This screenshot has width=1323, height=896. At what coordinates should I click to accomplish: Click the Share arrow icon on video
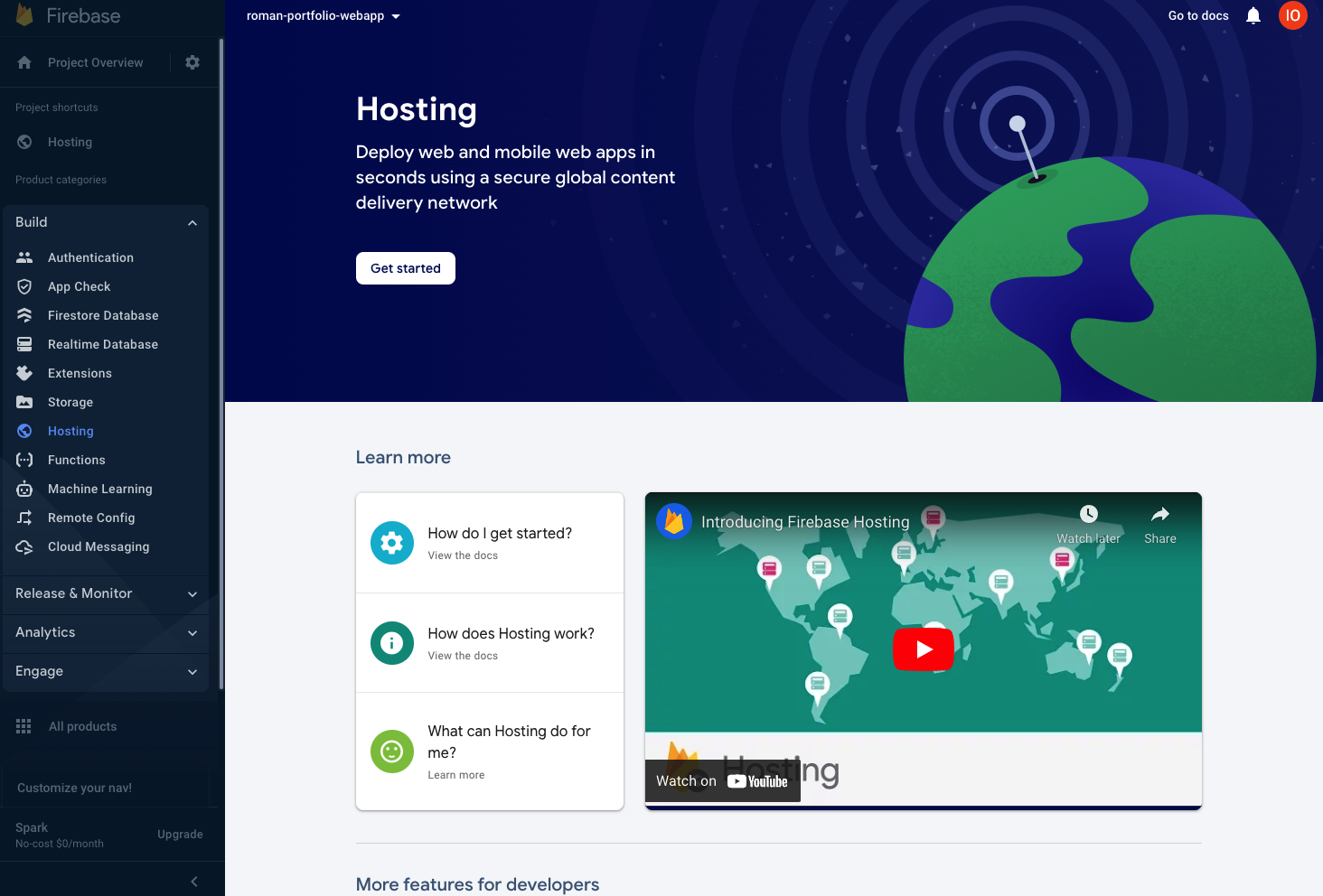pos(1160,514)
